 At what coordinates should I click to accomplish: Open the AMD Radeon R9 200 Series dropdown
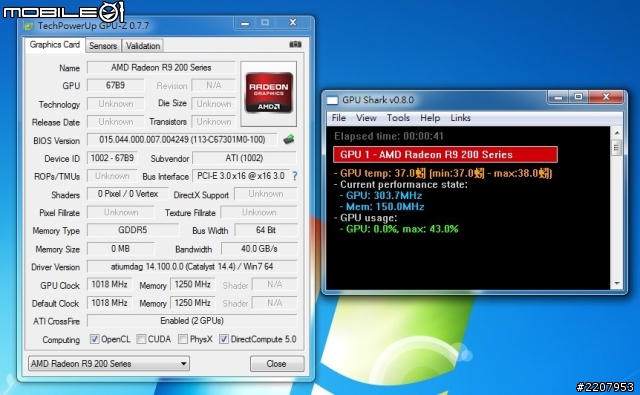point(109,364)
